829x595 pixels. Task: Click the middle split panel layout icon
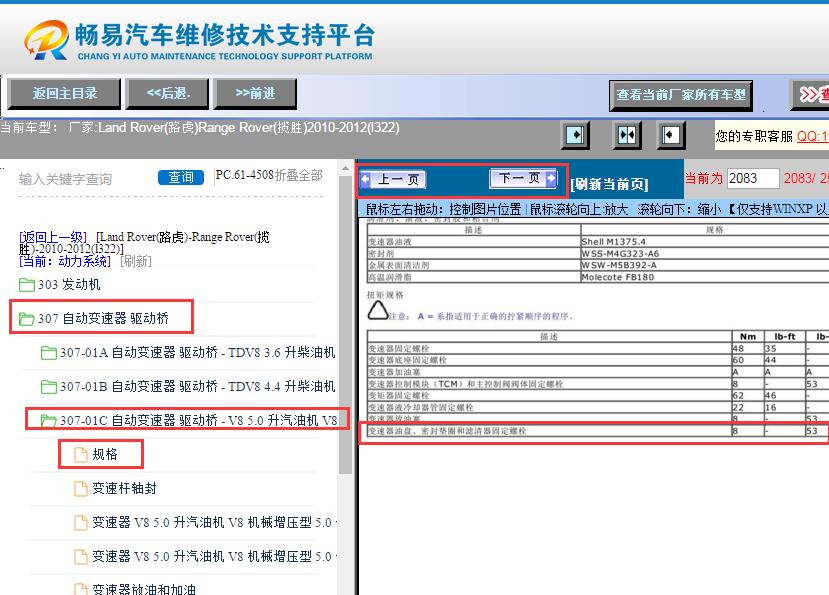(627, 135)
